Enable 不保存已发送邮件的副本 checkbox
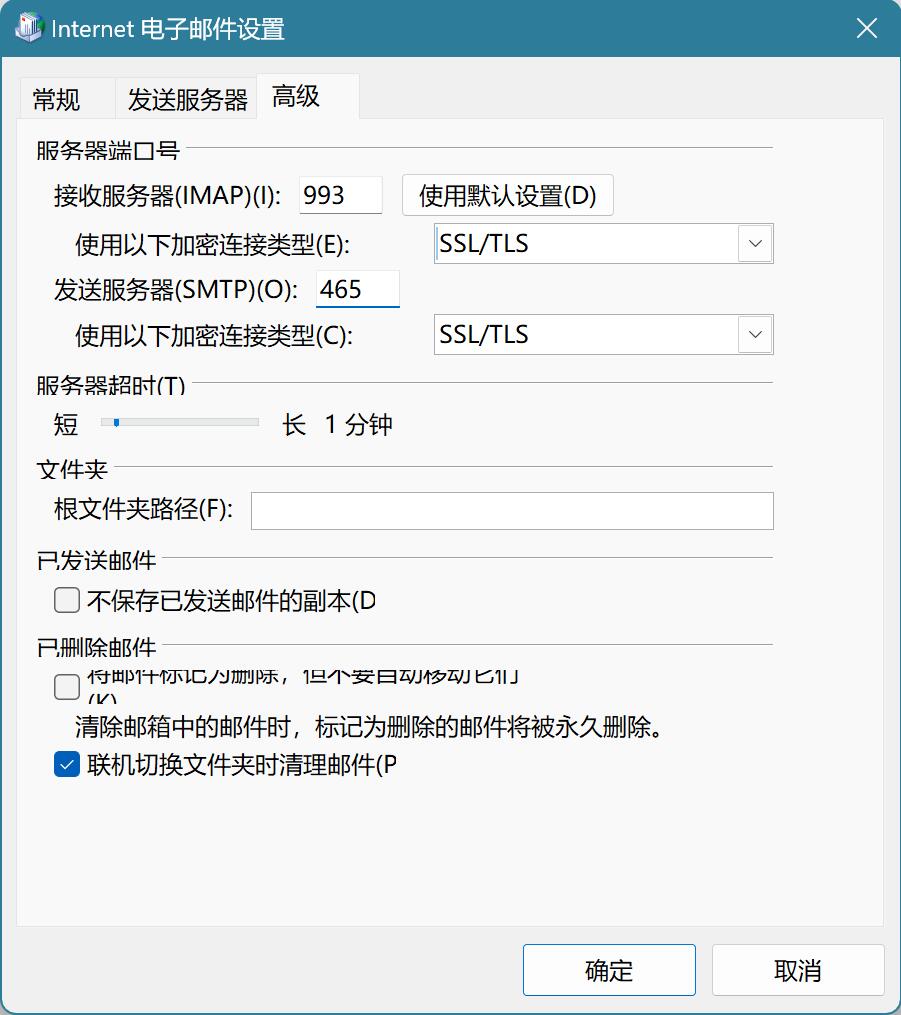The image size is (901, 1015). (67, 600)
